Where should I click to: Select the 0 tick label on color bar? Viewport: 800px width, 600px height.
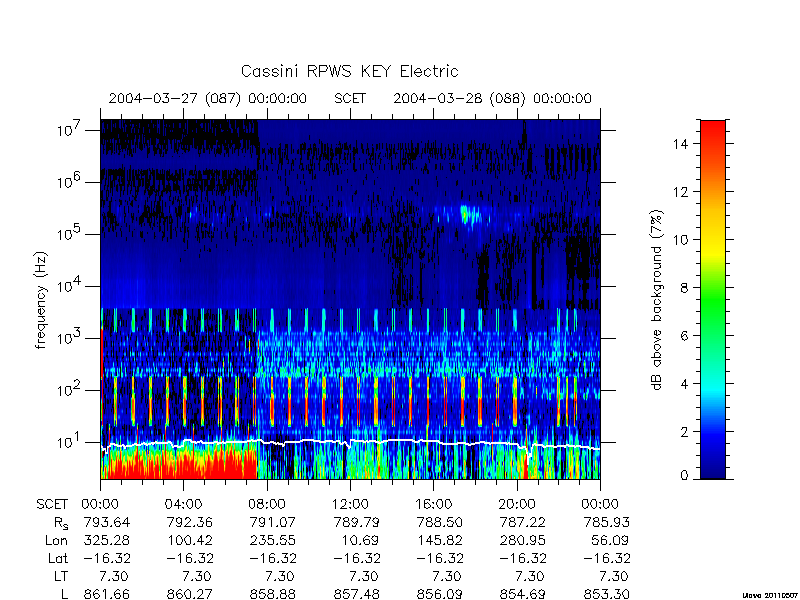[x=684, y=476]
